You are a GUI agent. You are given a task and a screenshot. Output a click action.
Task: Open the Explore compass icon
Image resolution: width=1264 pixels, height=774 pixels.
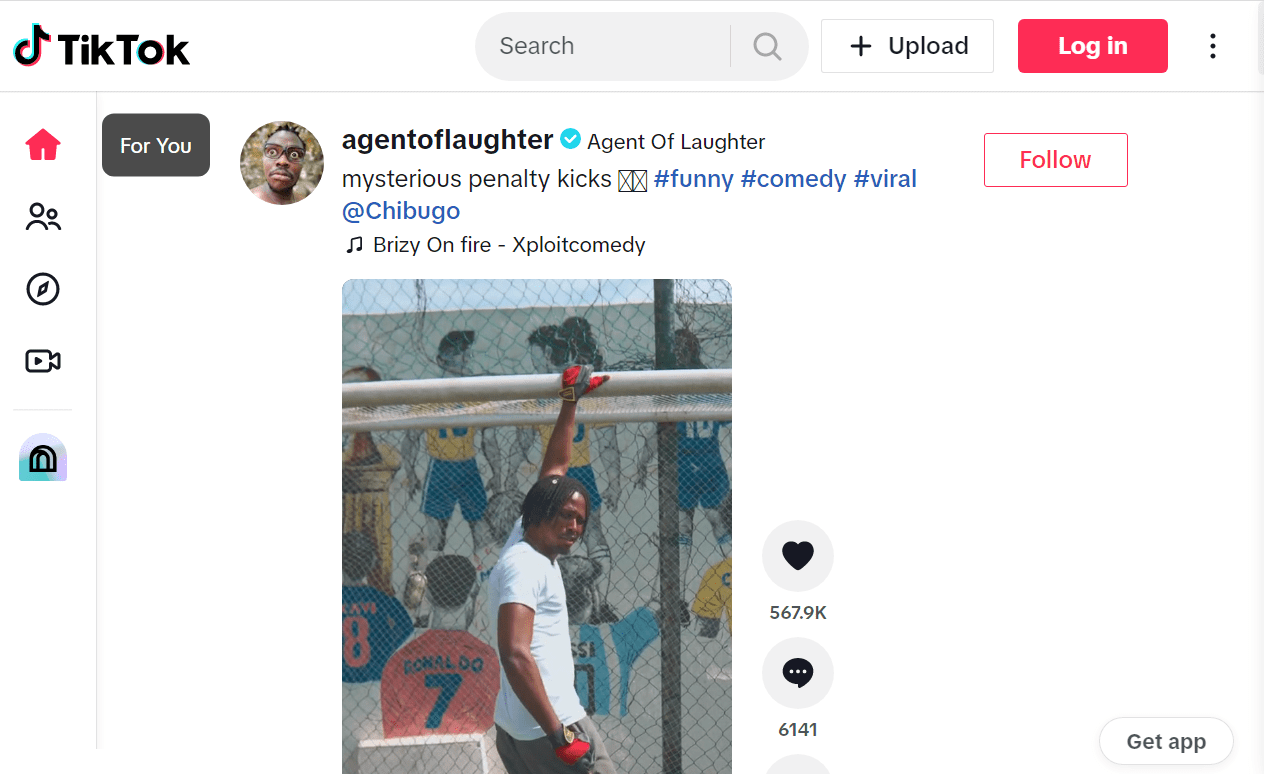point(43,289)
